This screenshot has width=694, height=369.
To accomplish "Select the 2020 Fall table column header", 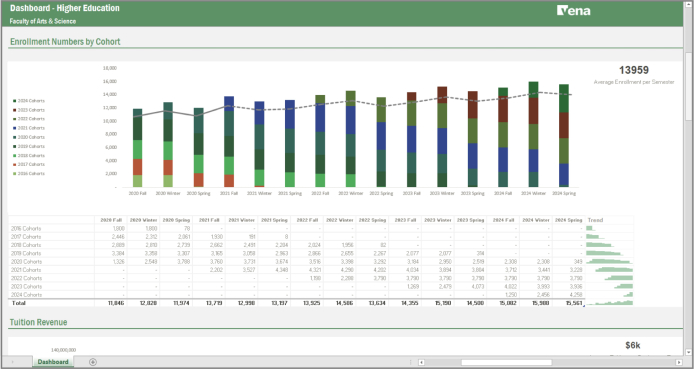I will [x=111, y=220].
